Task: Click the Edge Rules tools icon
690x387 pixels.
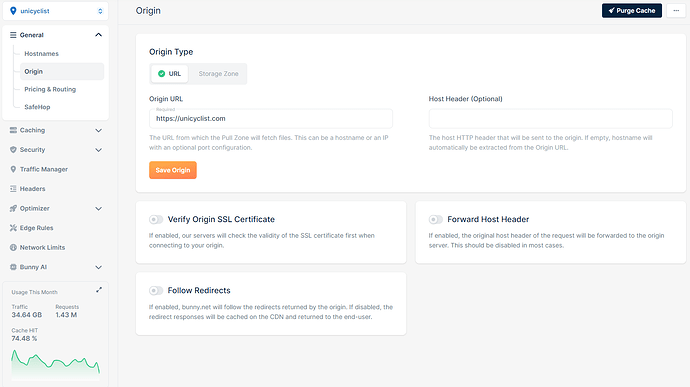Action: tap(13, 228)
